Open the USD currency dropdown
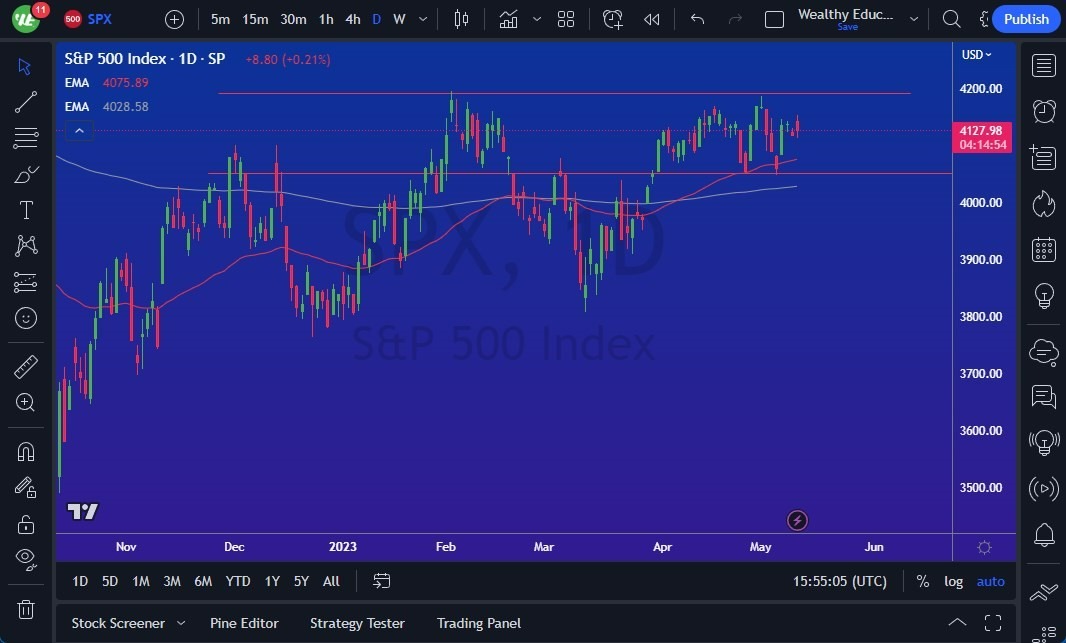Viewport: 1066px width, 643px height. [974, 55]
